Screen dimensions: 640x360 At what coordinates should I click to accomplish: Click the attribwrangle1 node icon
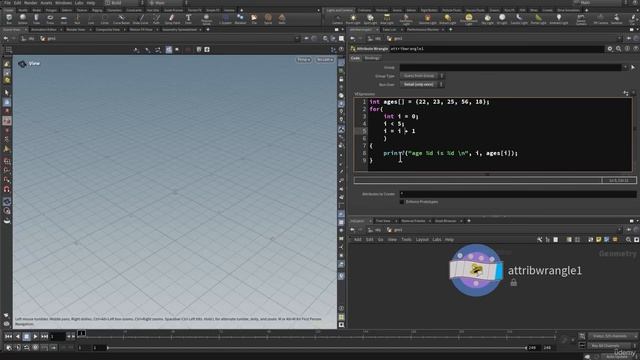click(476, 270)
